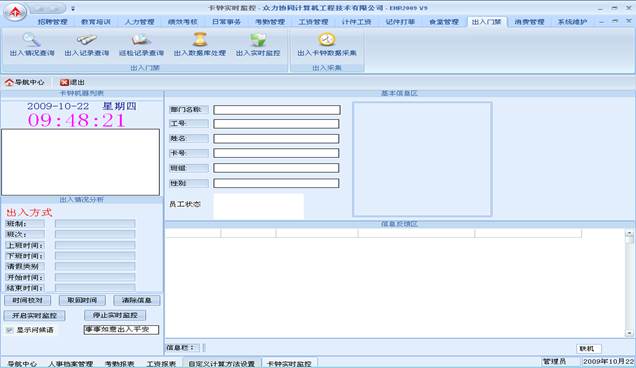The height and width of the screenshot is (368, 636).
Task: Click the date in status bar
Action: tap(608, 362)
